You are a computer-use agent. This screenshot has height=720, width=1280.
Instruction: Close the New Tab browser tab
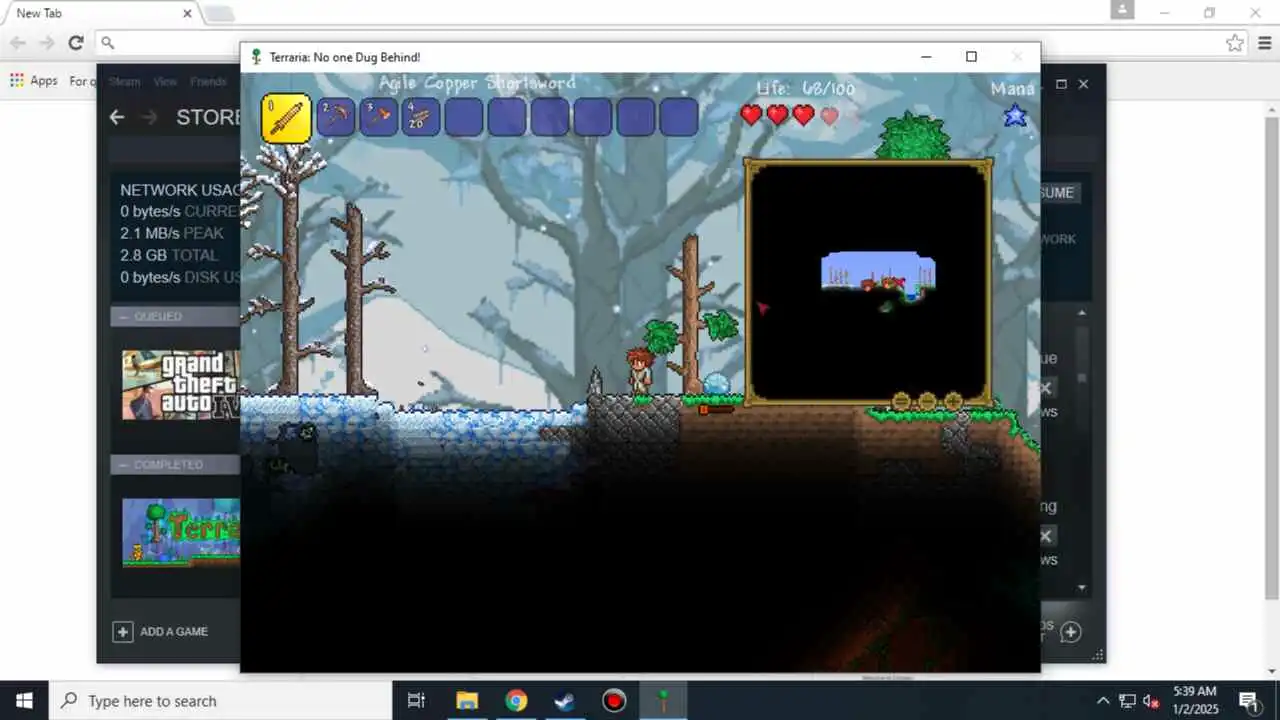187,13
